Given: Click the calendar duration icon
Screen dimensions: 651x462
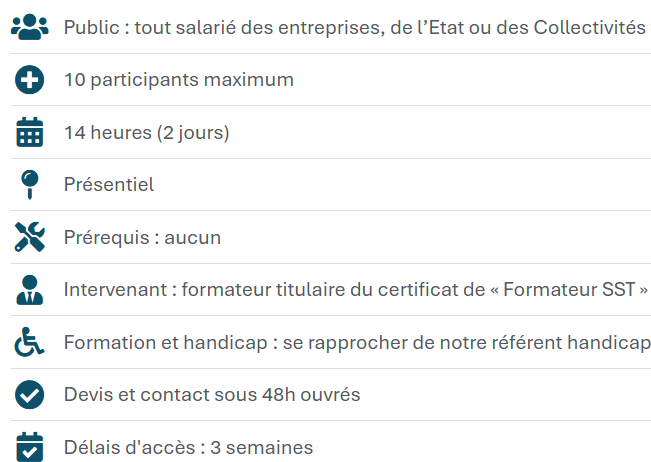Looking at the screenshot, I should point(30,132).
